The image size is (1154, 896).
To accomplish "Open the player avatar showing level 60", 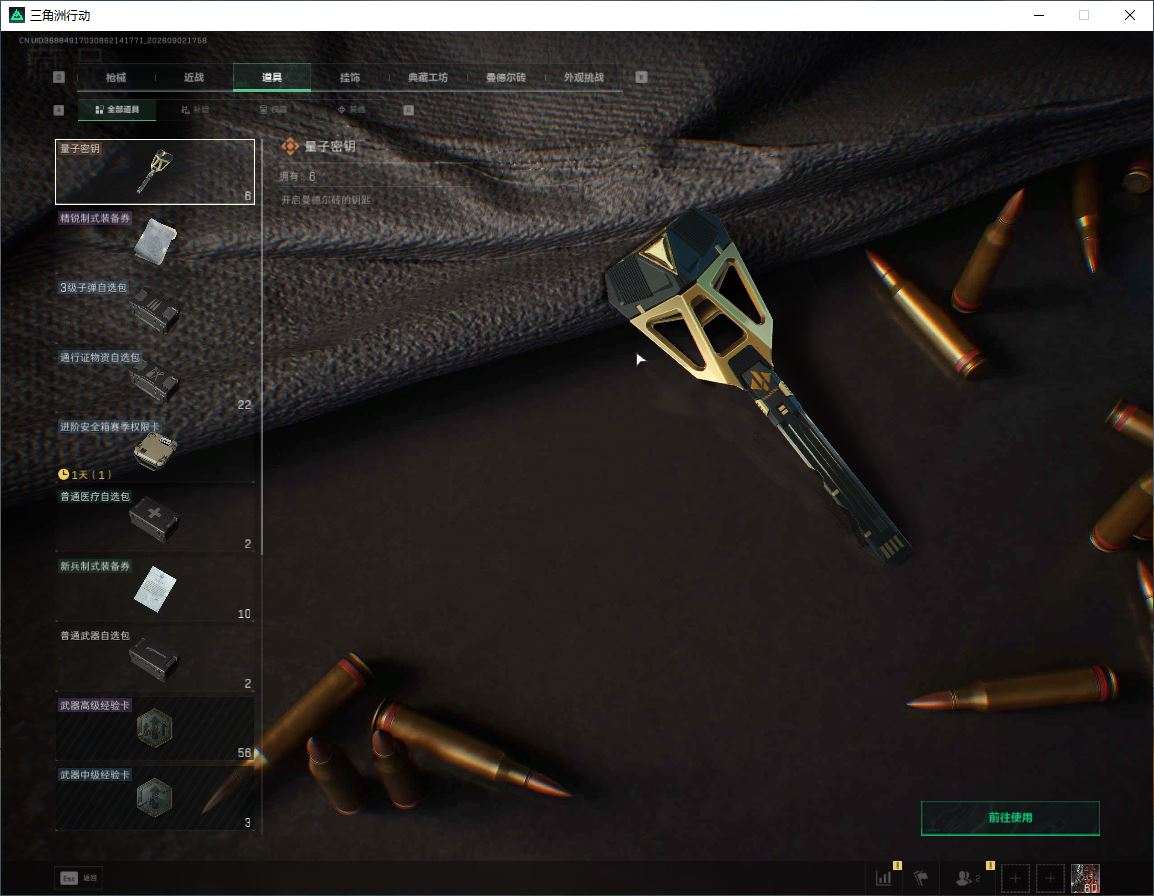I will click(x=1086, y=878).
